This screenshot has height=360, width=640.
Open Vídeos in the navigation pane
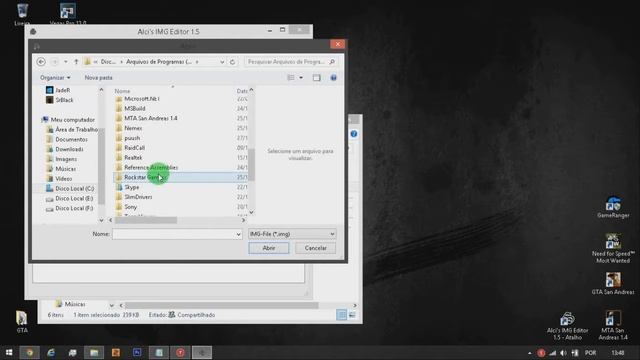(x=59, y=179)
